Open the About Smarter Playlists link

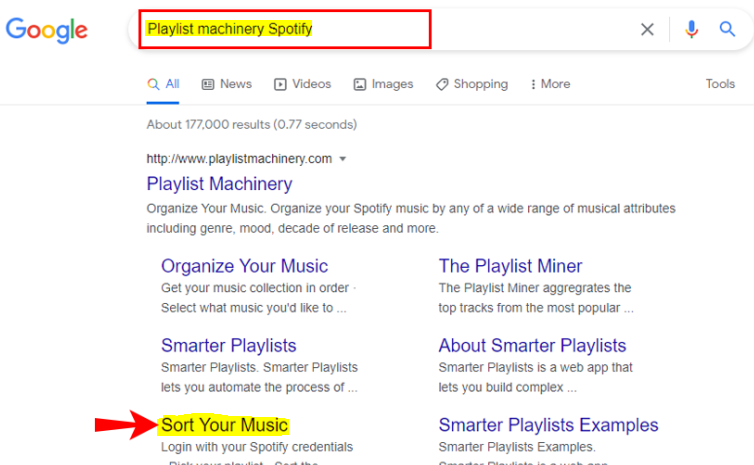(x=532, y=345)
